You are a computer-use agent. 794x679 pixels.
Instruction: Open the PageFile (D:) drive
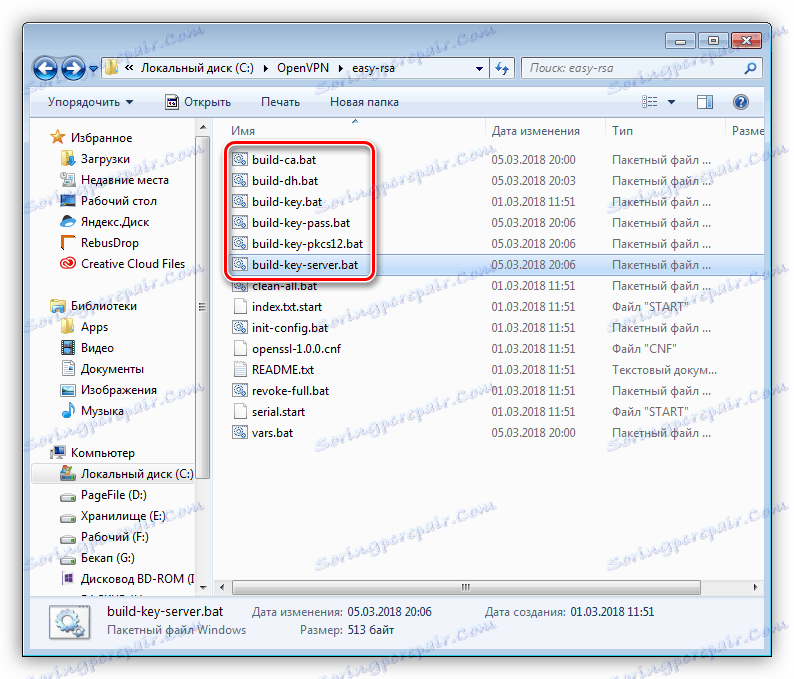113,495
